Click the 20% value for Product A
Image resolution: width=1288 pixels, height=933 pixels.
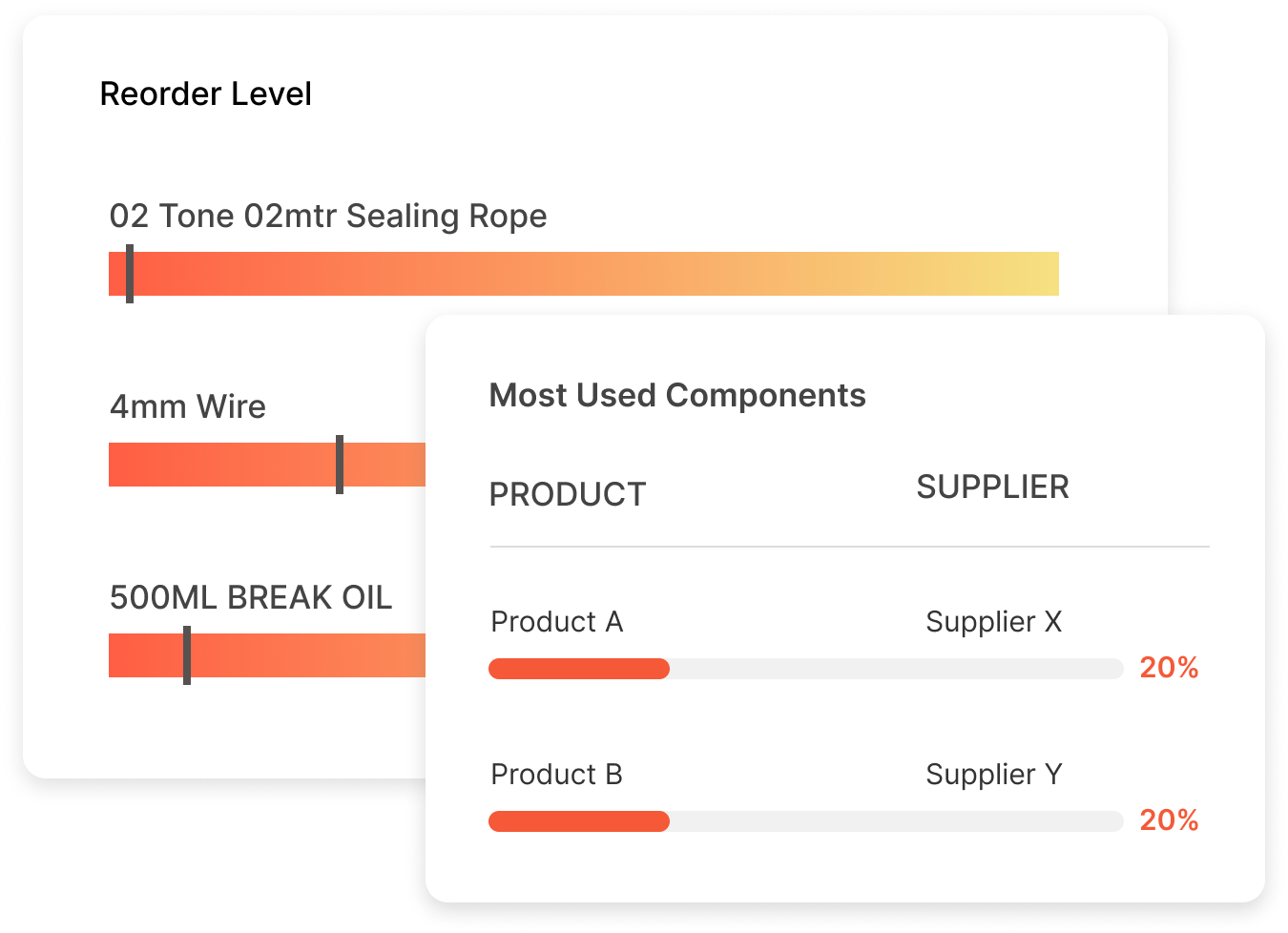[x=1169, y=668]
